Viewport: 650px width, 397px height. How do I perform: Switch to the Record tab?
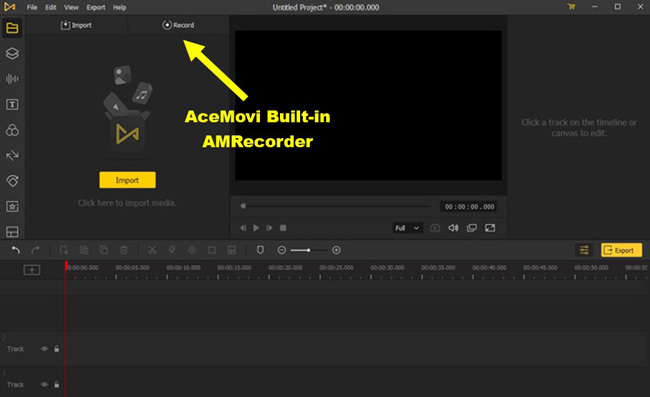pyautogui.click(x=178, y=25)
